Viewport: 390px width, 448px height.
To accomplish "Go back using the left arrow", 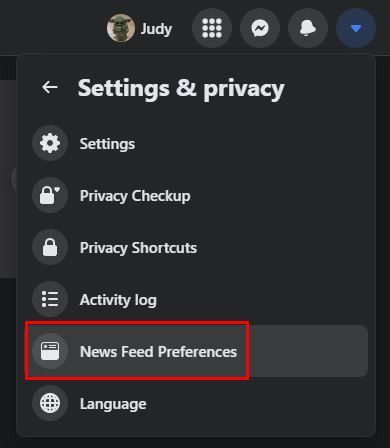I will [x=50, y=87].
